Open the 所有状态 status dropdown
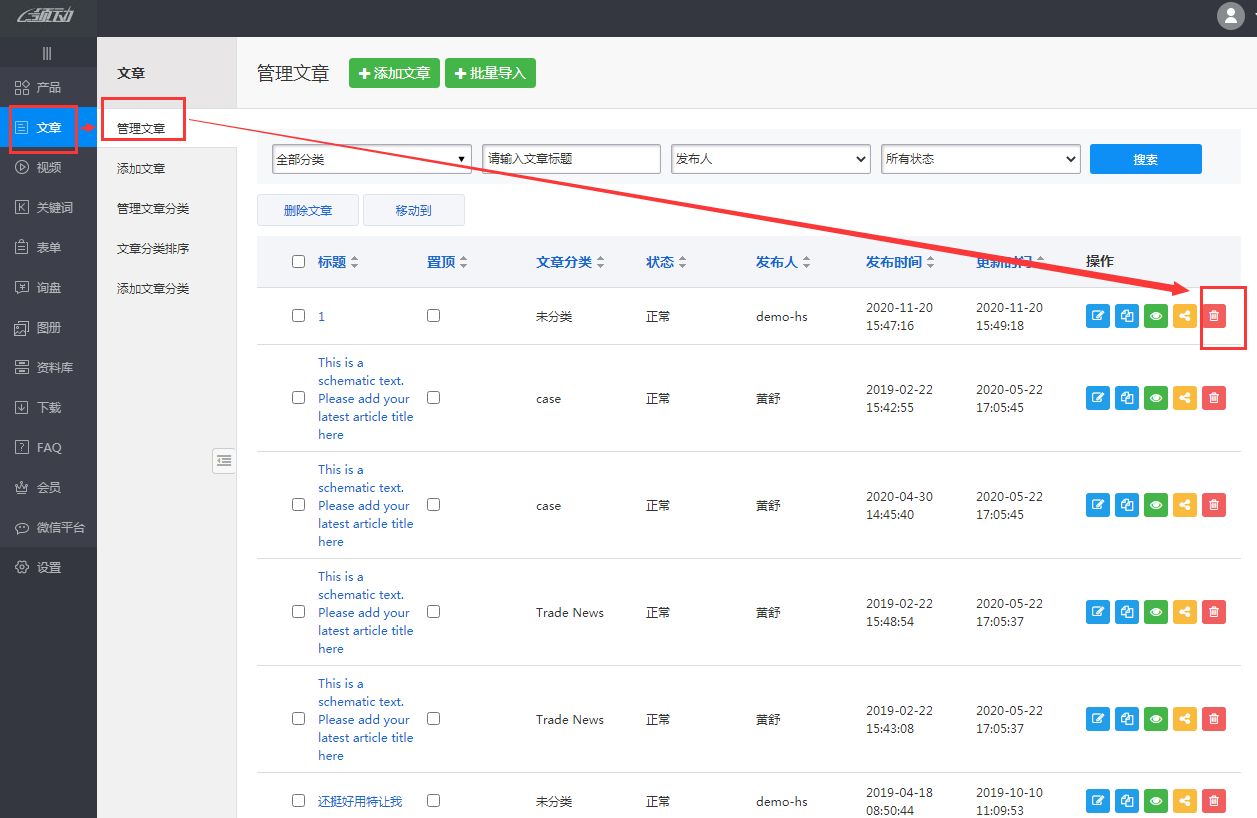This screenshot has height=818, width=1257. coord(980,158)
